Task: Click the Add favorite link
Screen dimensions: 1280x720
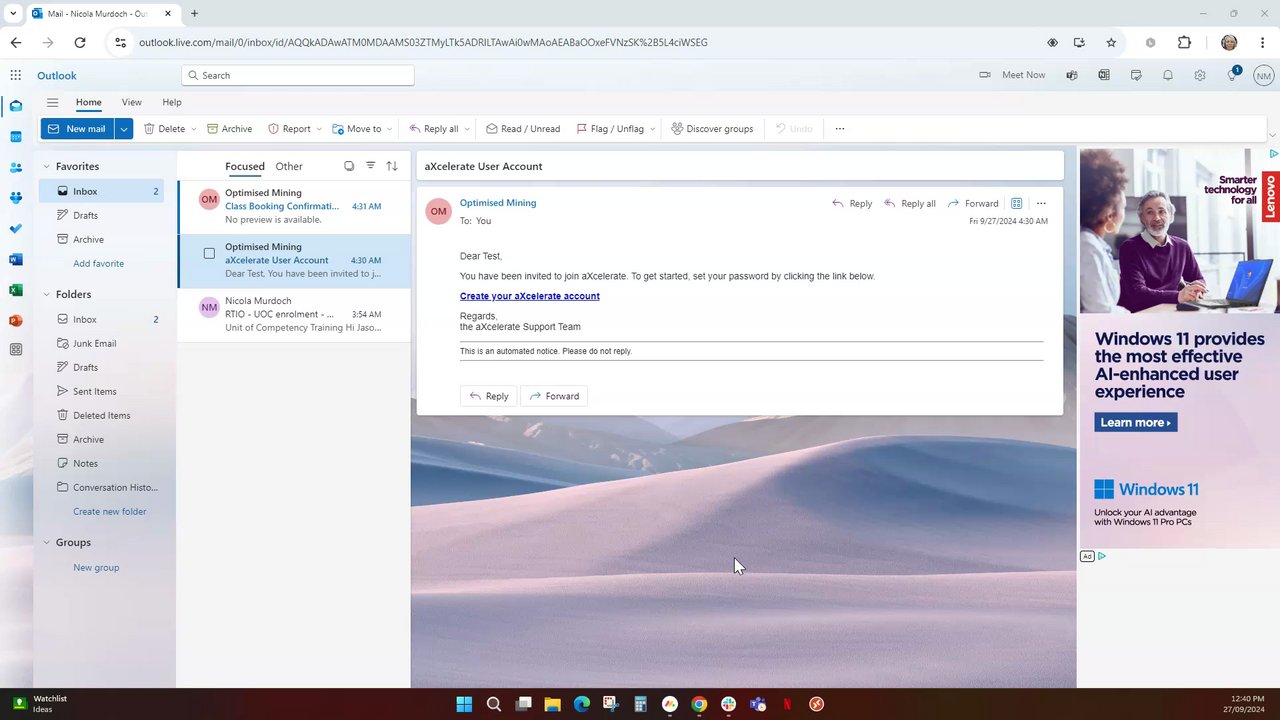Action: (x=98, y=264)
